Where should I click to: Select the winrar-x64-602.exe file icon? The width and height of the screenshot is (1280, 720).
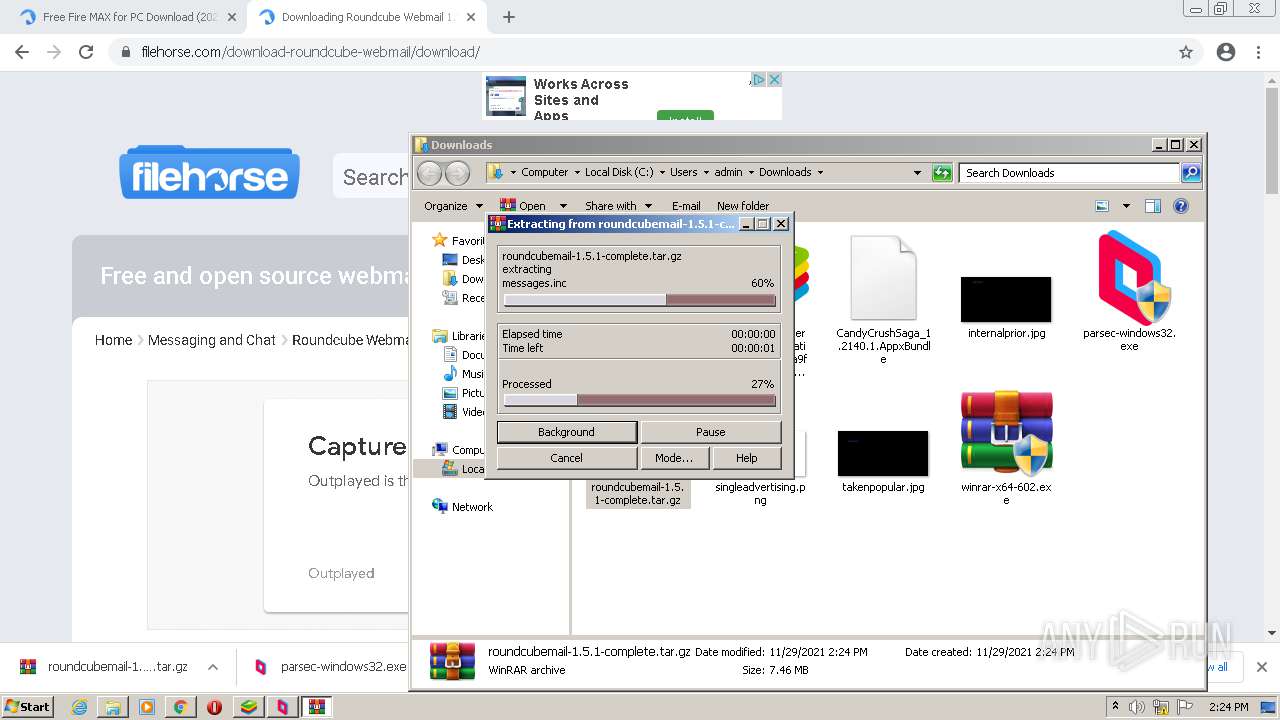click(1006, 432)
